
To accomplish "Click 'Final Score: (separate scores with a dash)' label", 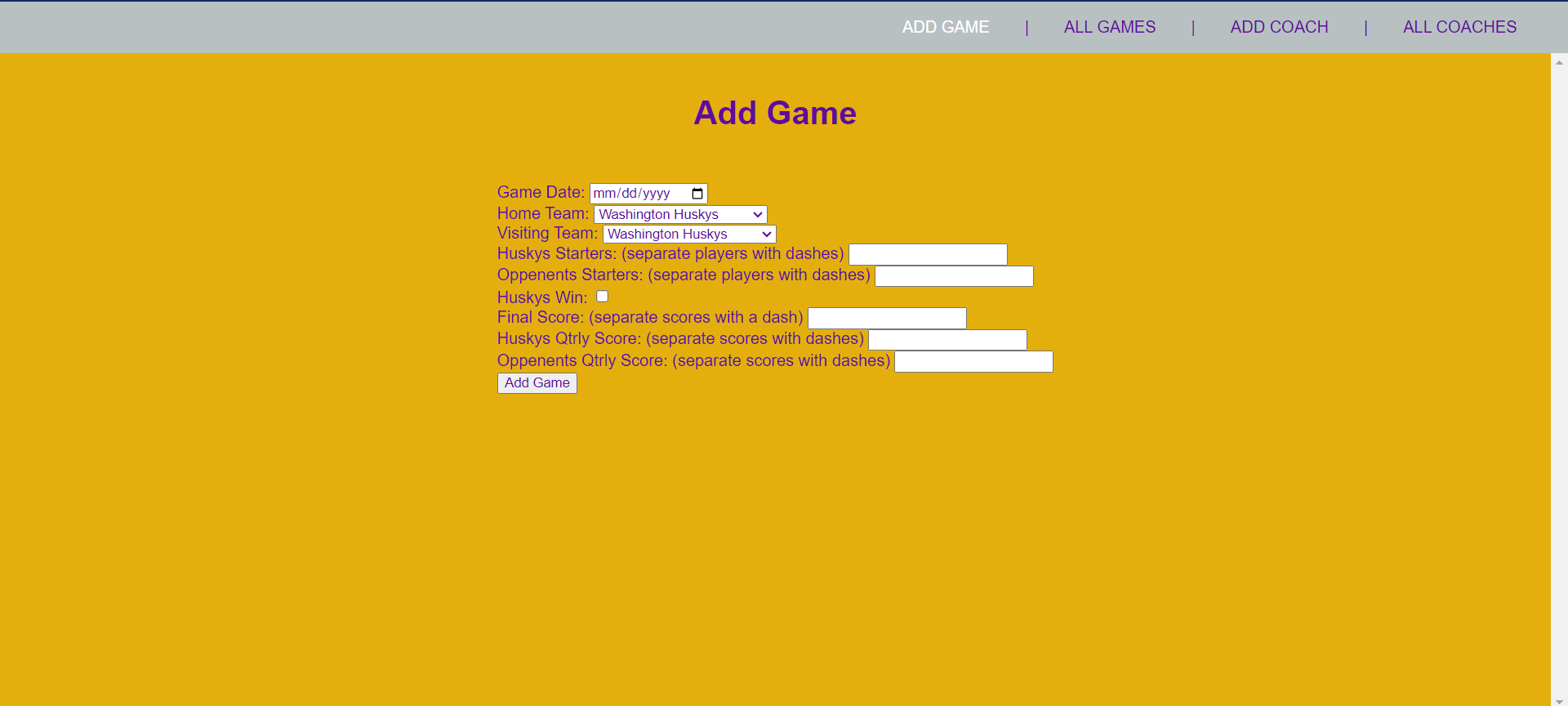I will point(650,317).
